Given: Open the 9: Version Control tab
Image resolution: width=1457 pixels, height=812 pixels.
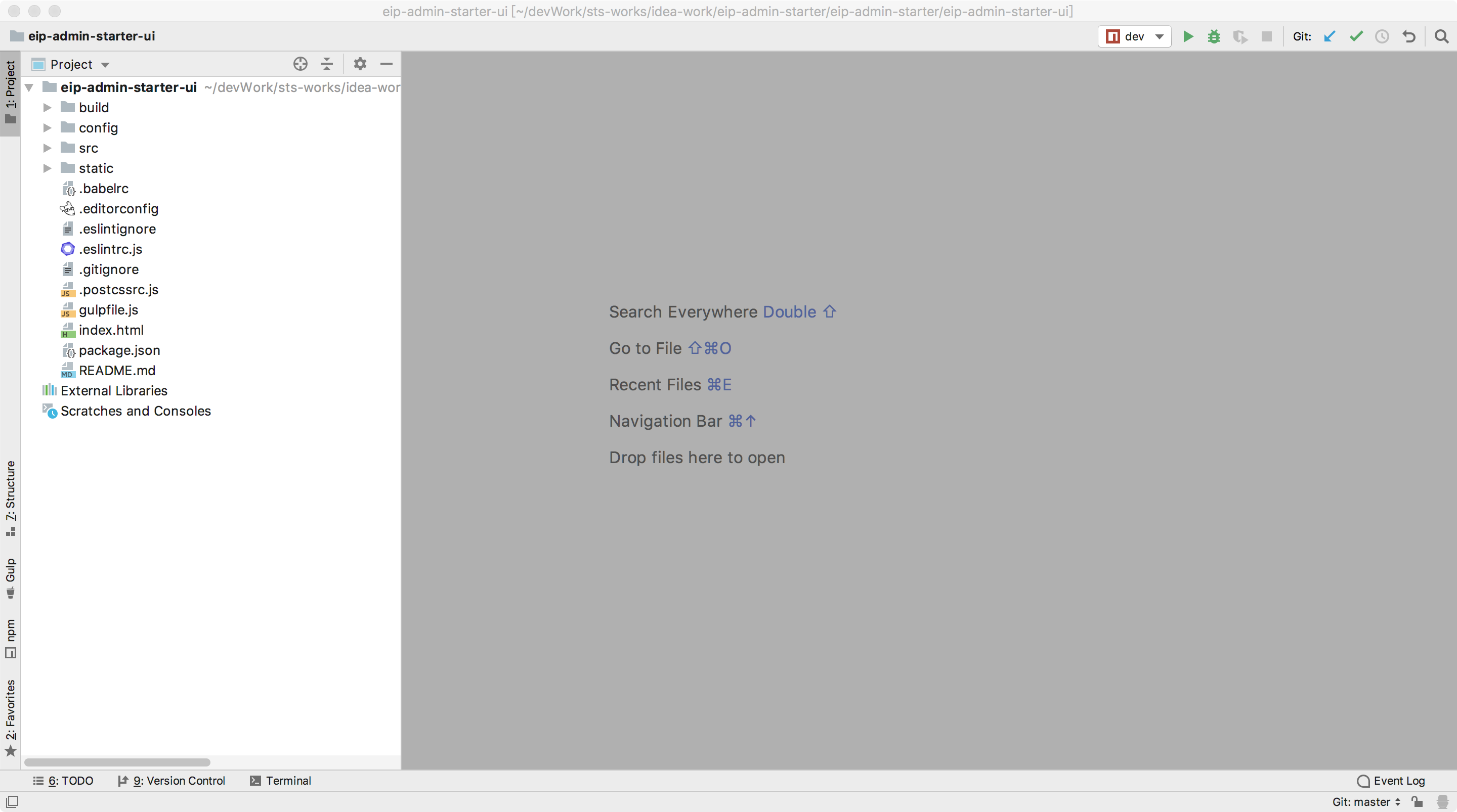Looking at the screenshot, I should [172, 780].
